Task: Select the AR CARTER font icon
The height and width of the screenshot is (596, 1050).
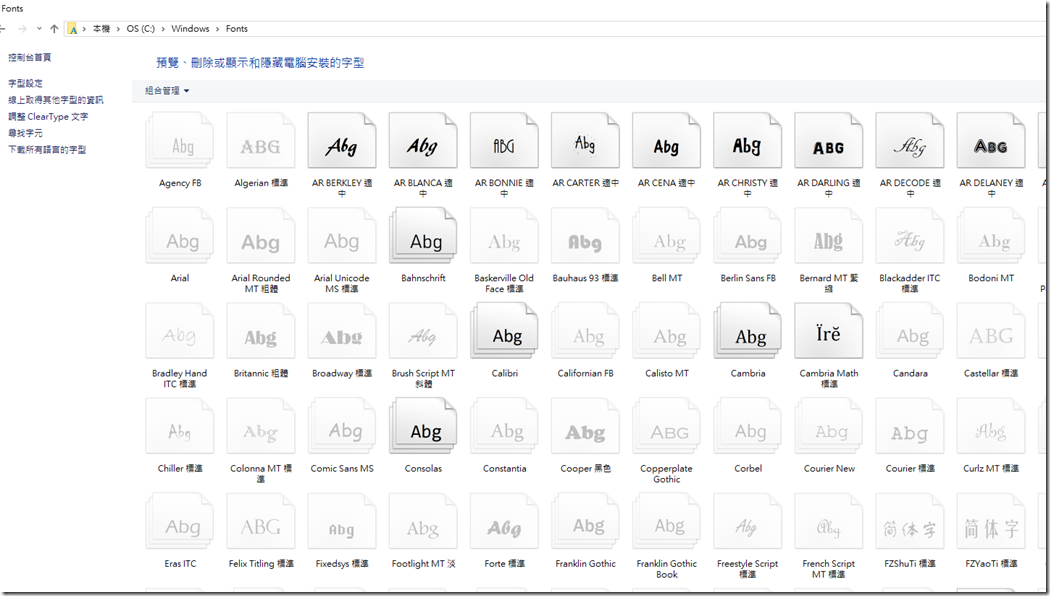Action: click(x=585, y=141)
